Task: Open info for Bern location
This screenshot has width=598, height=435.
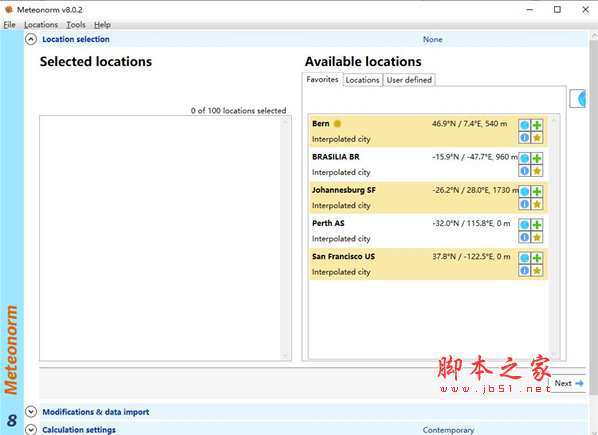Action: pyautogui.click(x=524, y=138)
